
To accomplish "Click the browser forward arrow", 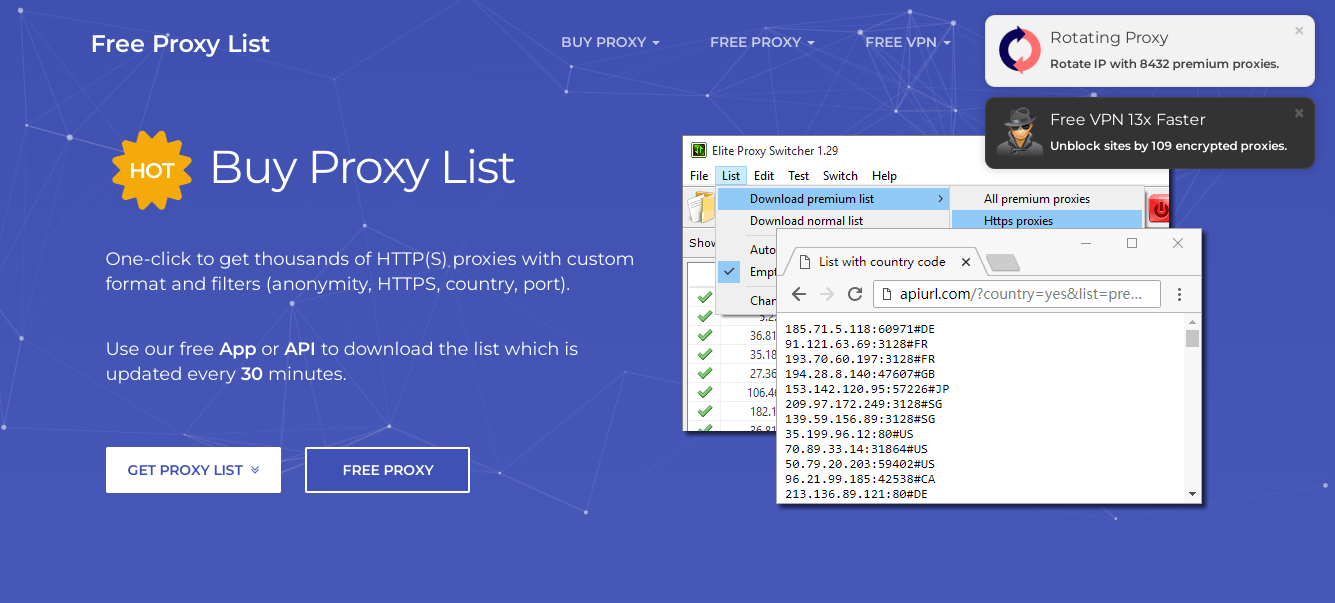I will click(827, 294).
